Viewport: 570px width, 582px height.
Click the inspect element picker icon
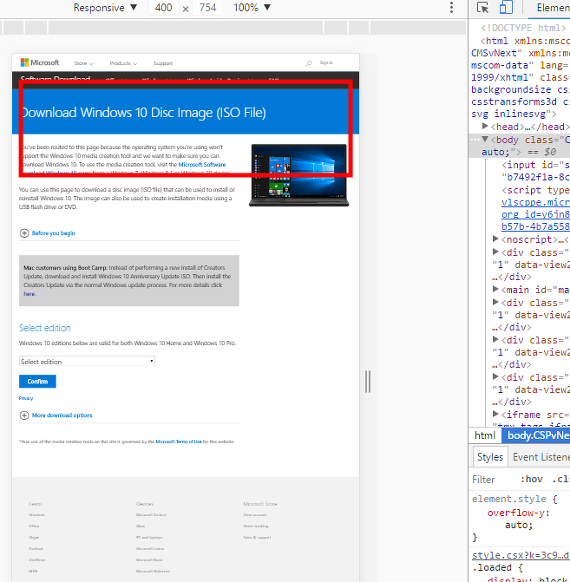pos(482,7)
